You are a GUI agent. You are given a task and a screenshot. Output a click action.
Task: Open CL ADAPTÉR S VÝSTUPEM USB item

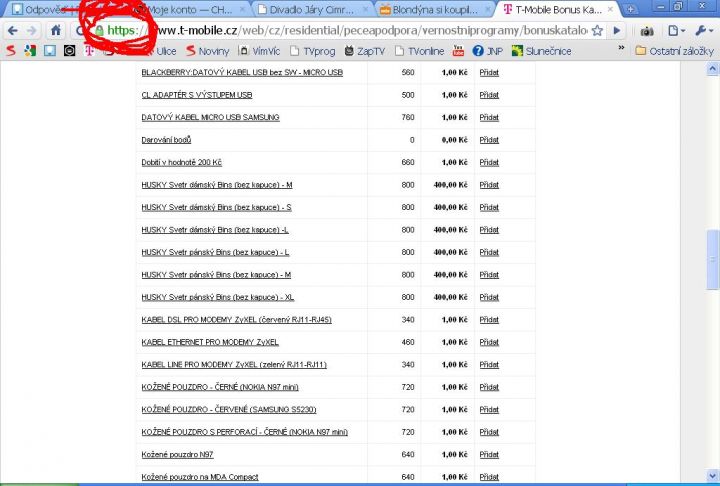pos(197,95)
